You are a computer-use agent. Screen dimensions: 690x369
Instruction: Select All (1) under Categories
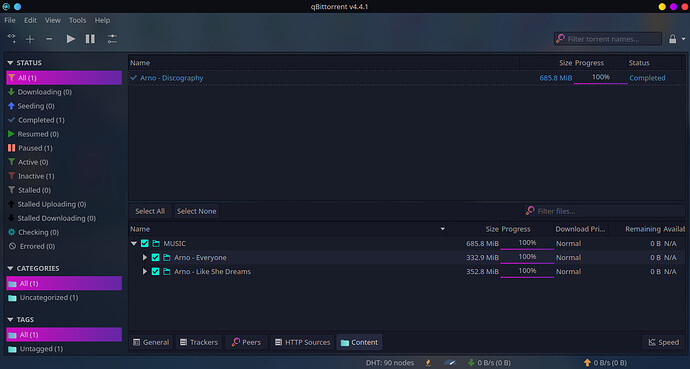[64, 283]
